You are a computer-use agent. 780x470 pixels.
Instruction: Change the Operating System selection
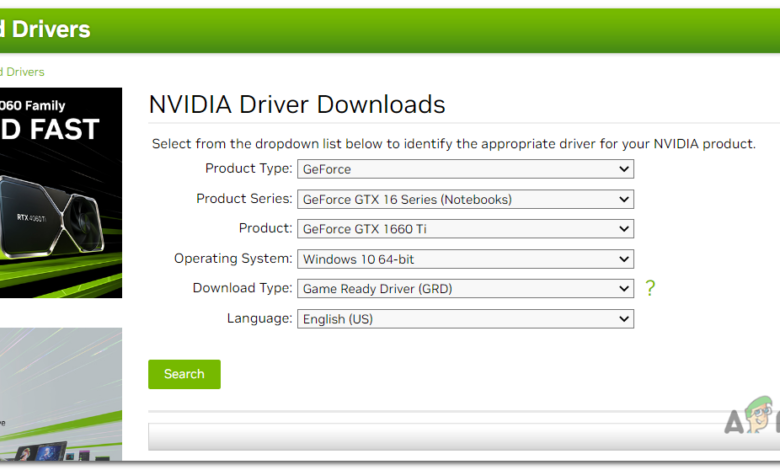(x=465, y=259)
